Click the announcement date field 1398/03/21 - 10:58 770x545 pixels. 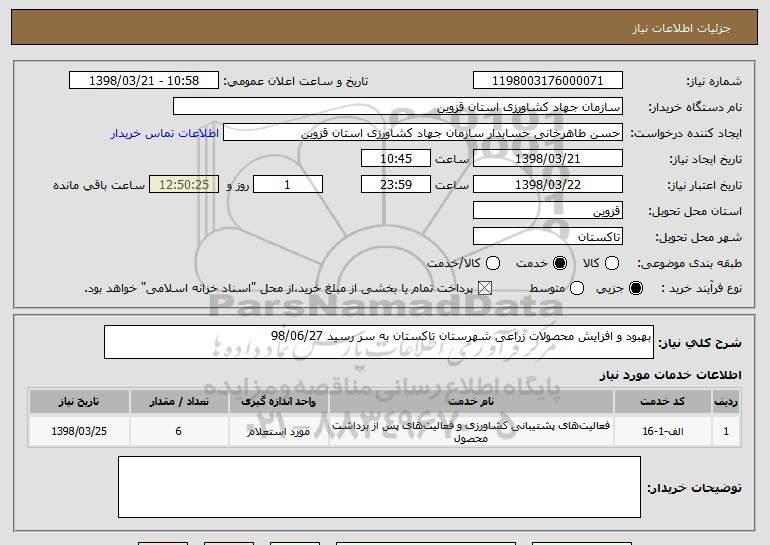click(x=144, y=81)
